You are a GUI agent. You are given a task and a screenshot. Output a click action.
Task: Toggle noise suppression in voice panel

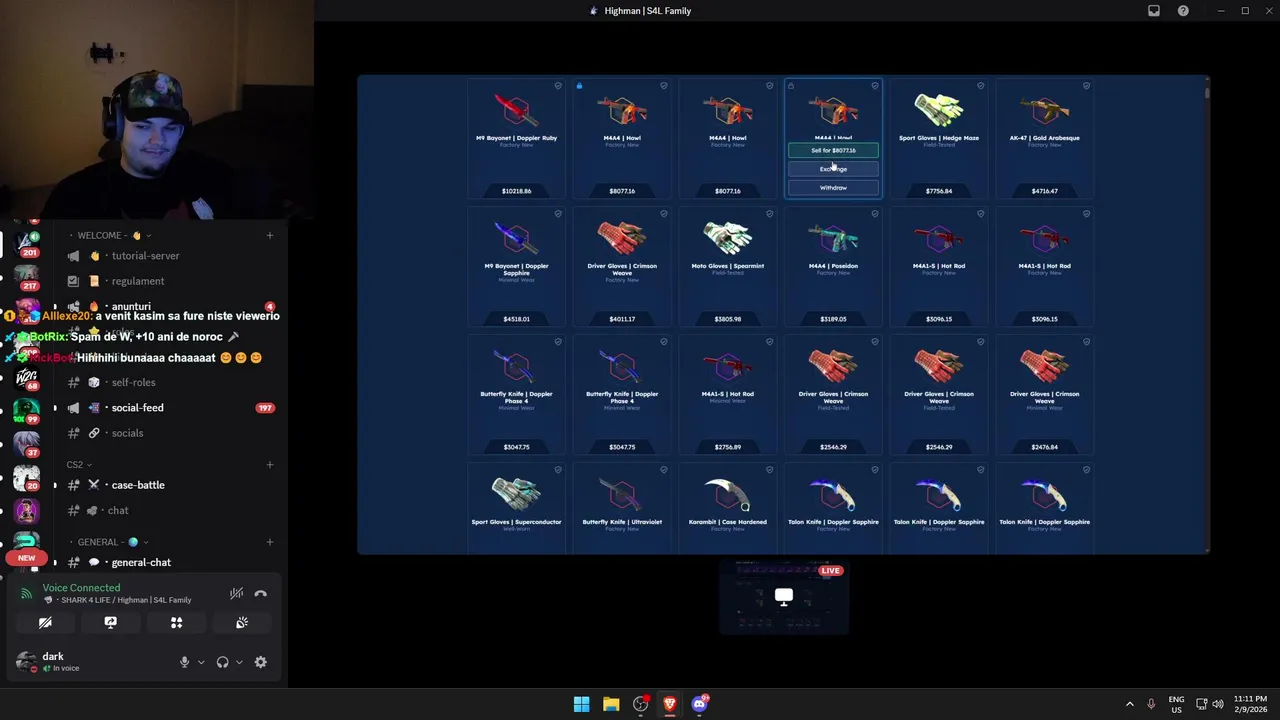click(x=236, y=593)
